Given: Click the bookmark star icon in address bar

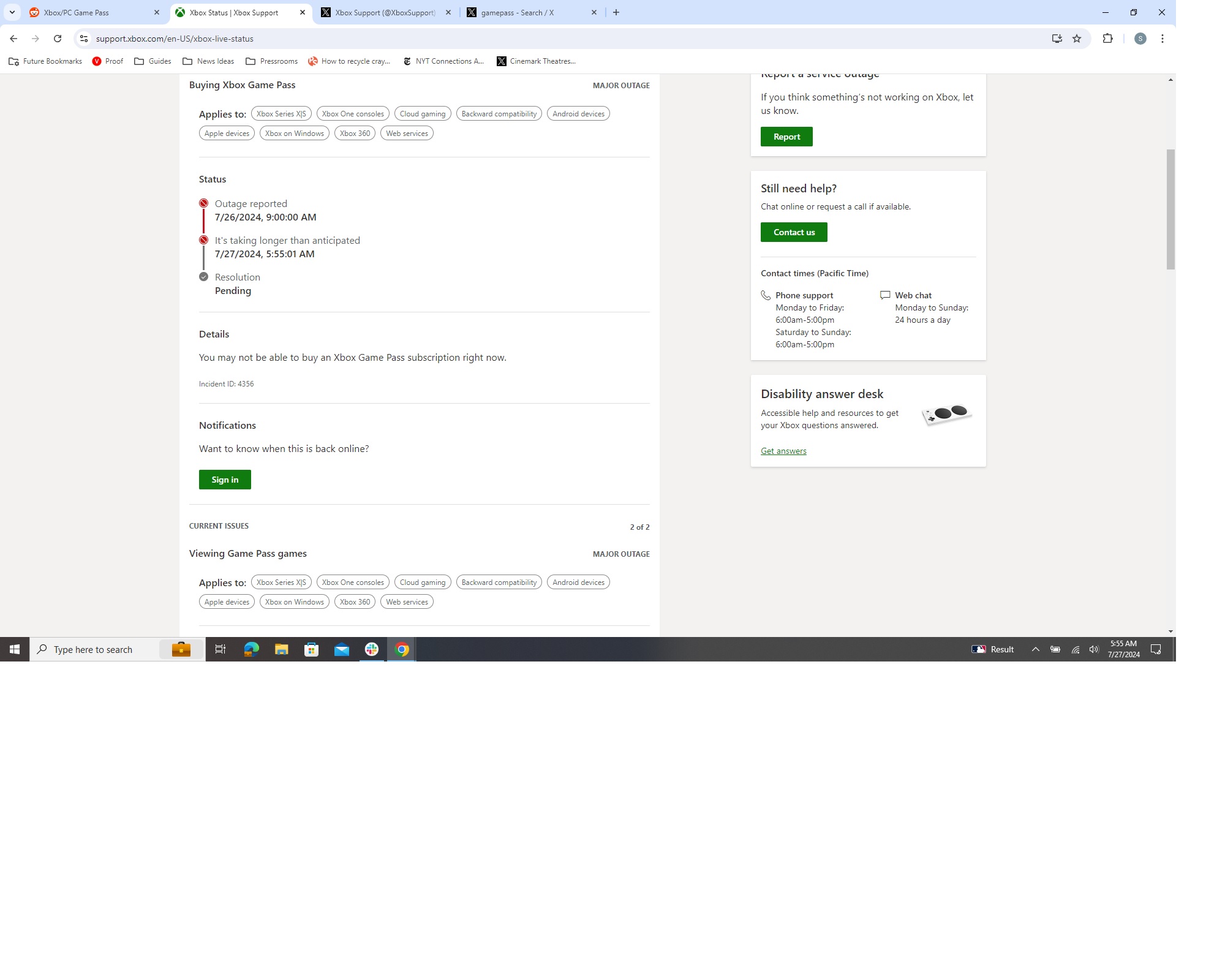Looking at the screenshot, I should [1078, 38].
